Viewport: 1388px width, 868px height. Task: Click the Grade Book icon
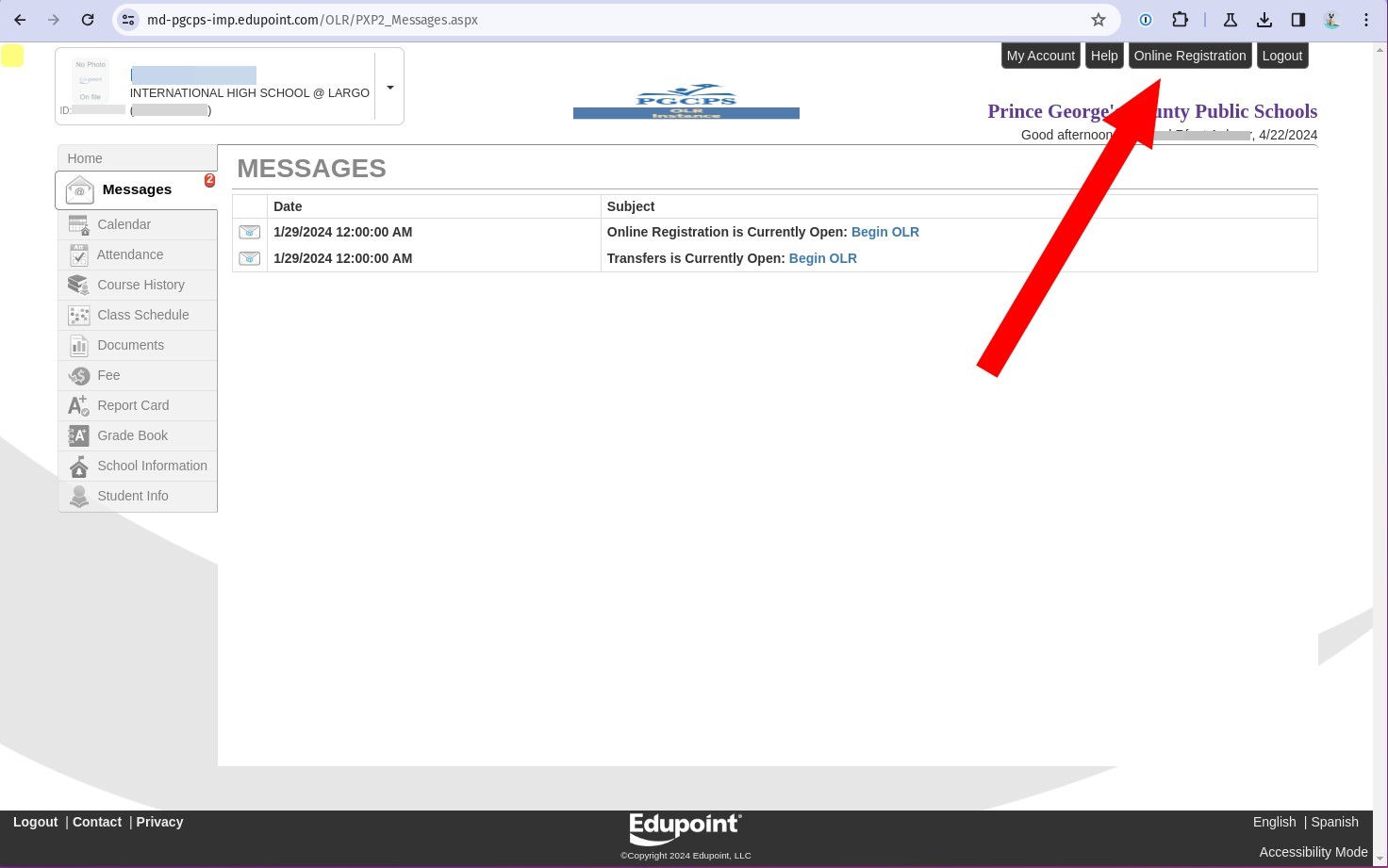tap(79, 435)
